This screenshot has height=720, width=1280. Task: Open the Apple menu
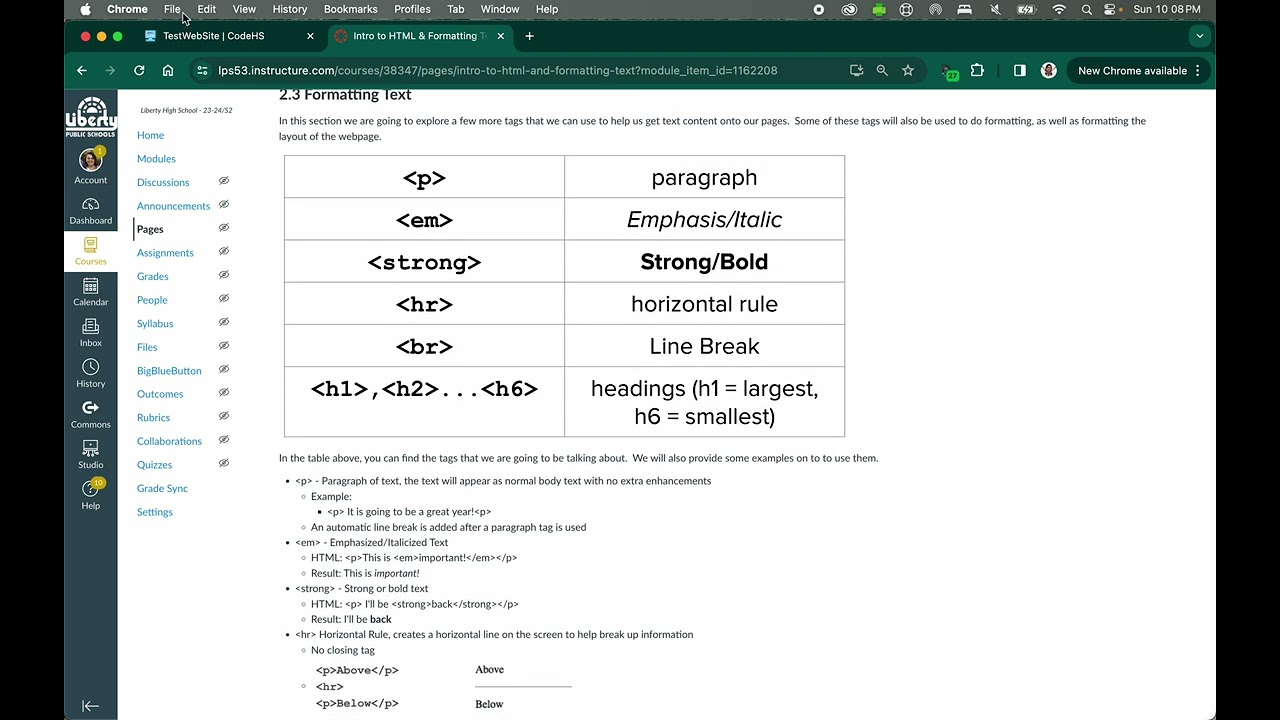(x=85, y=9)
